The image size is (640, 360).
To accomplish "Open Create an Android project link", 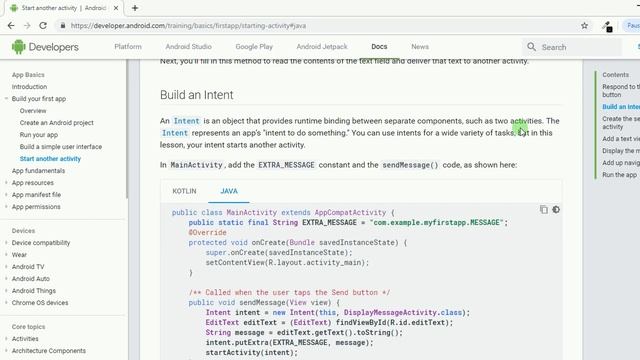I will (57, 122).
